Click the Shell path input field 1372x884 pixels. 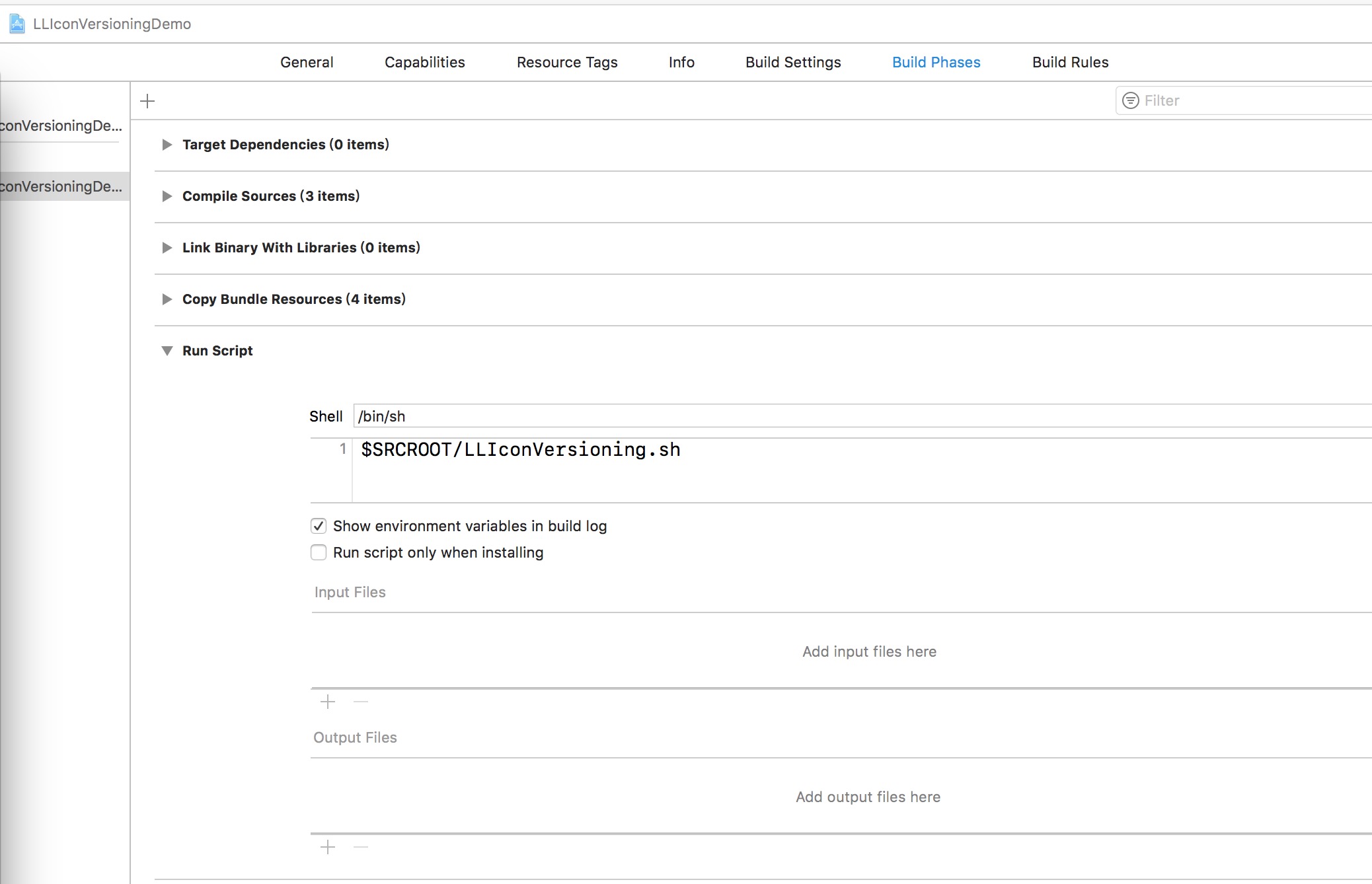pos(859,416)
